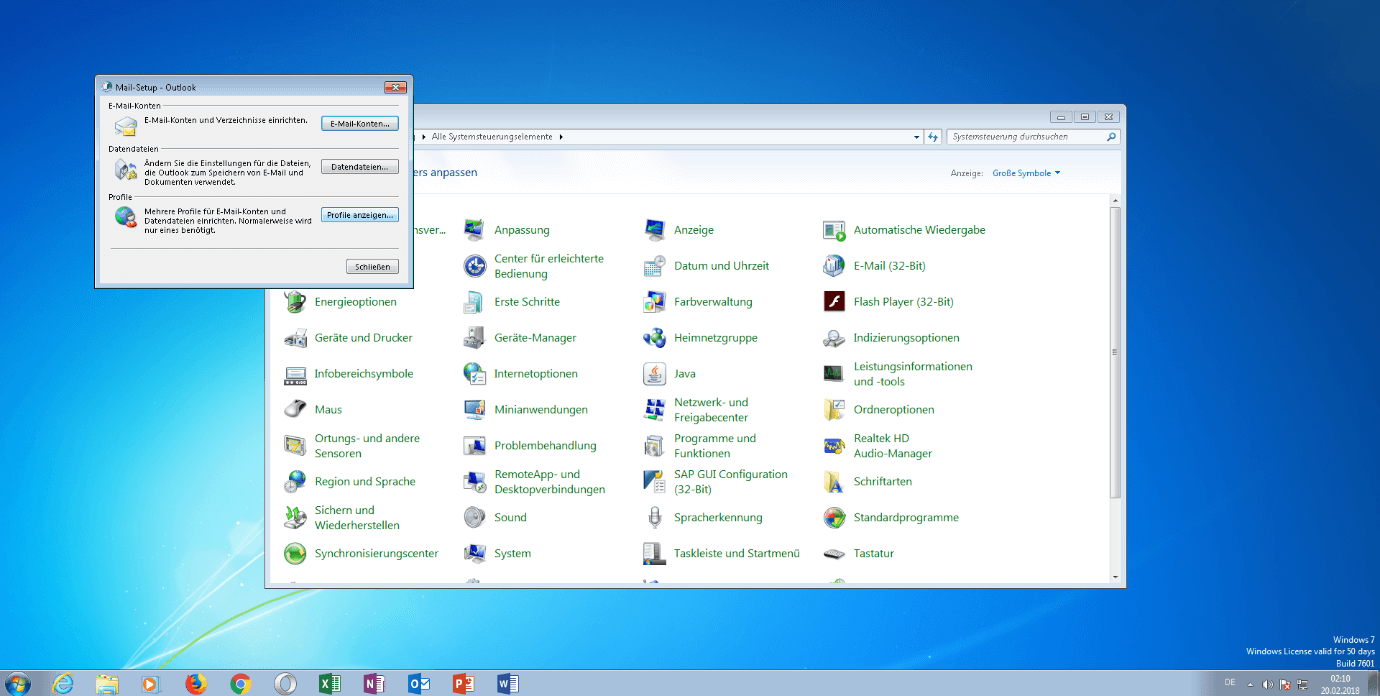Open the Datum und Uhrzeit icon
Viewport: 1380px width, 696px height.
pyautogui.click(x=655, y=266)
